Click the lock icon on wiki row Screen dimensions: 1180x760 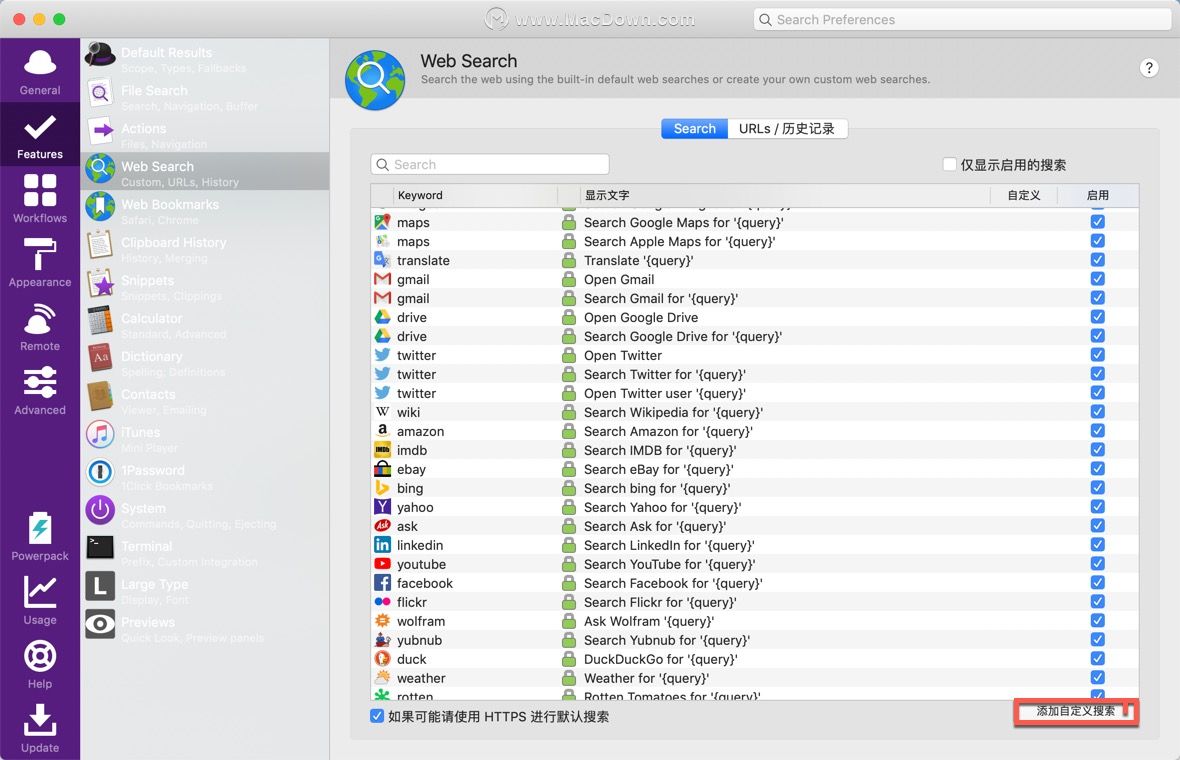(569, 412)
